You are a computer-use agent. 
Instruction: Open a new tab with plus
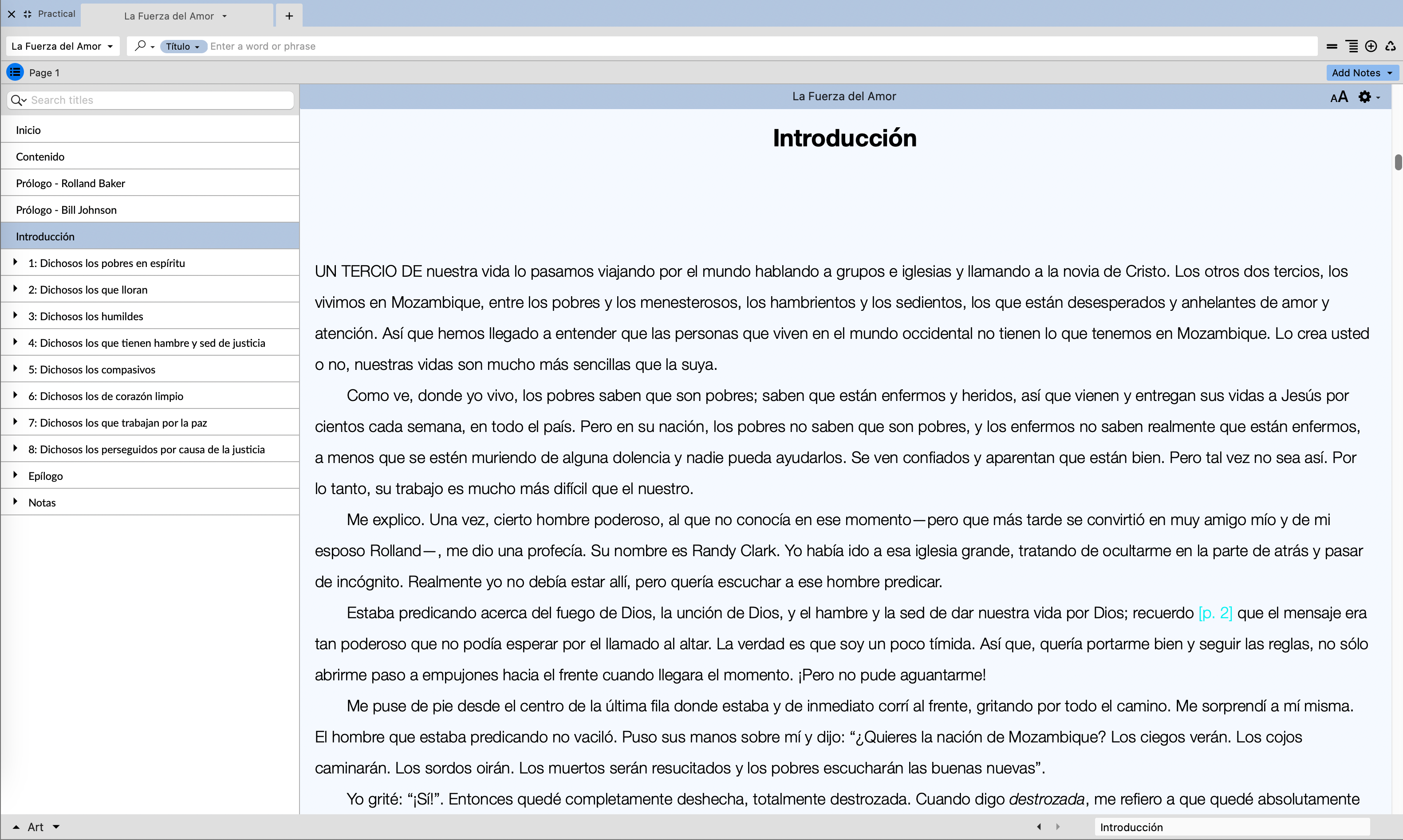(x=289, y=16)
